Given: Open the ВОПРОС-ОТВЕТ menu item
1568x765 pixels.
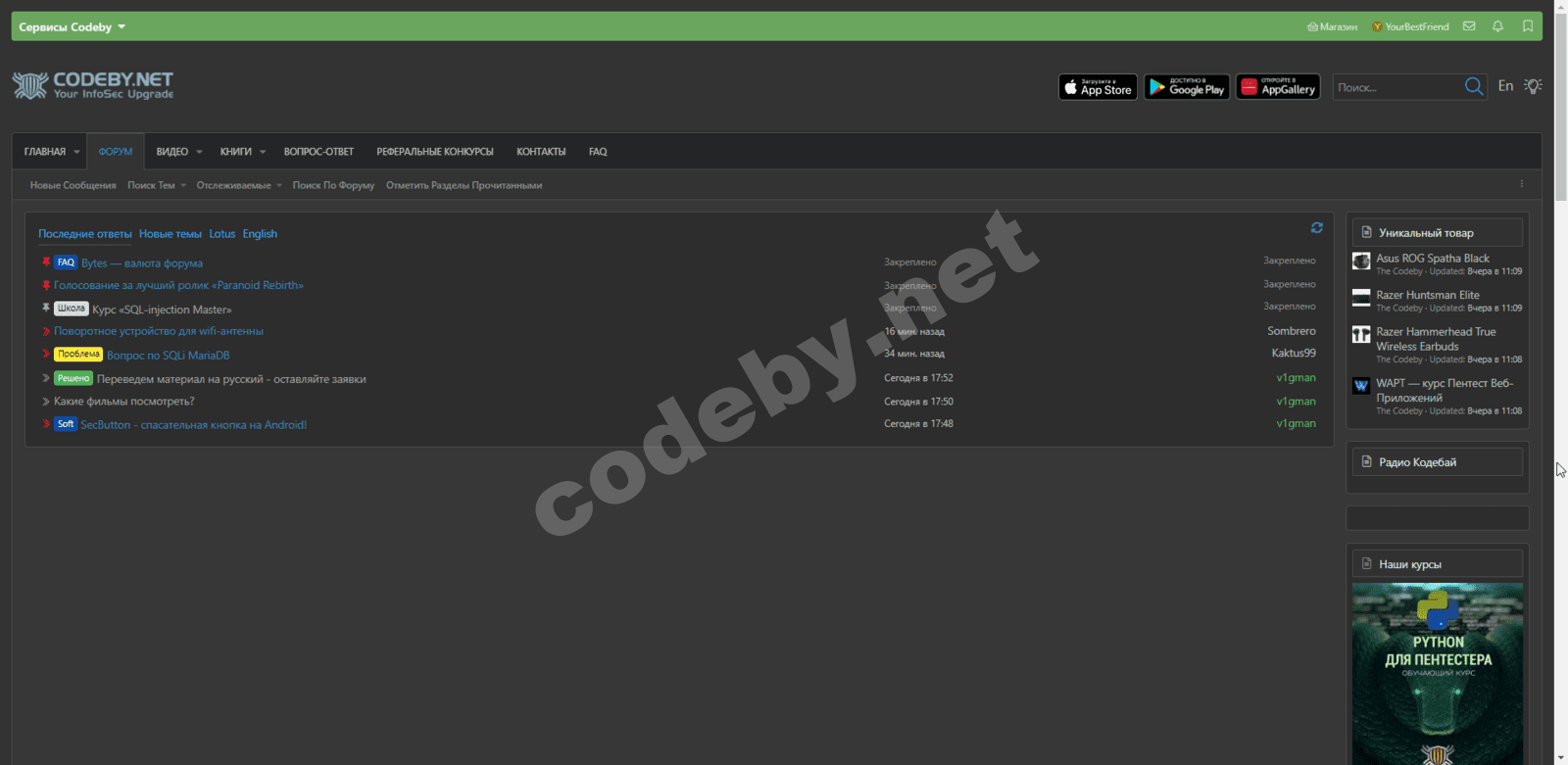Looking at the screenshot, I should point(318,152).
